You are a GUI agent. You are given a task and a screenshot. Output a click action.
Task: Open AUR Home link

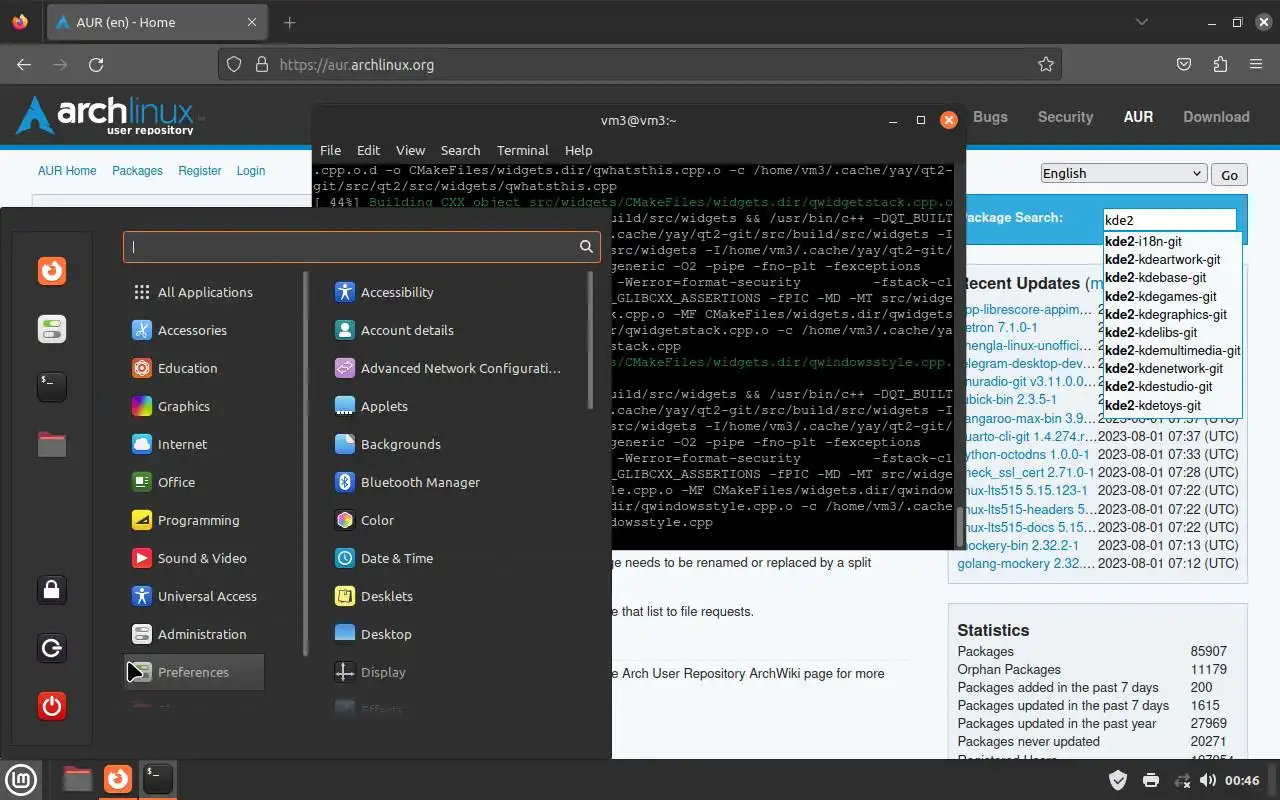pos(67,171)
